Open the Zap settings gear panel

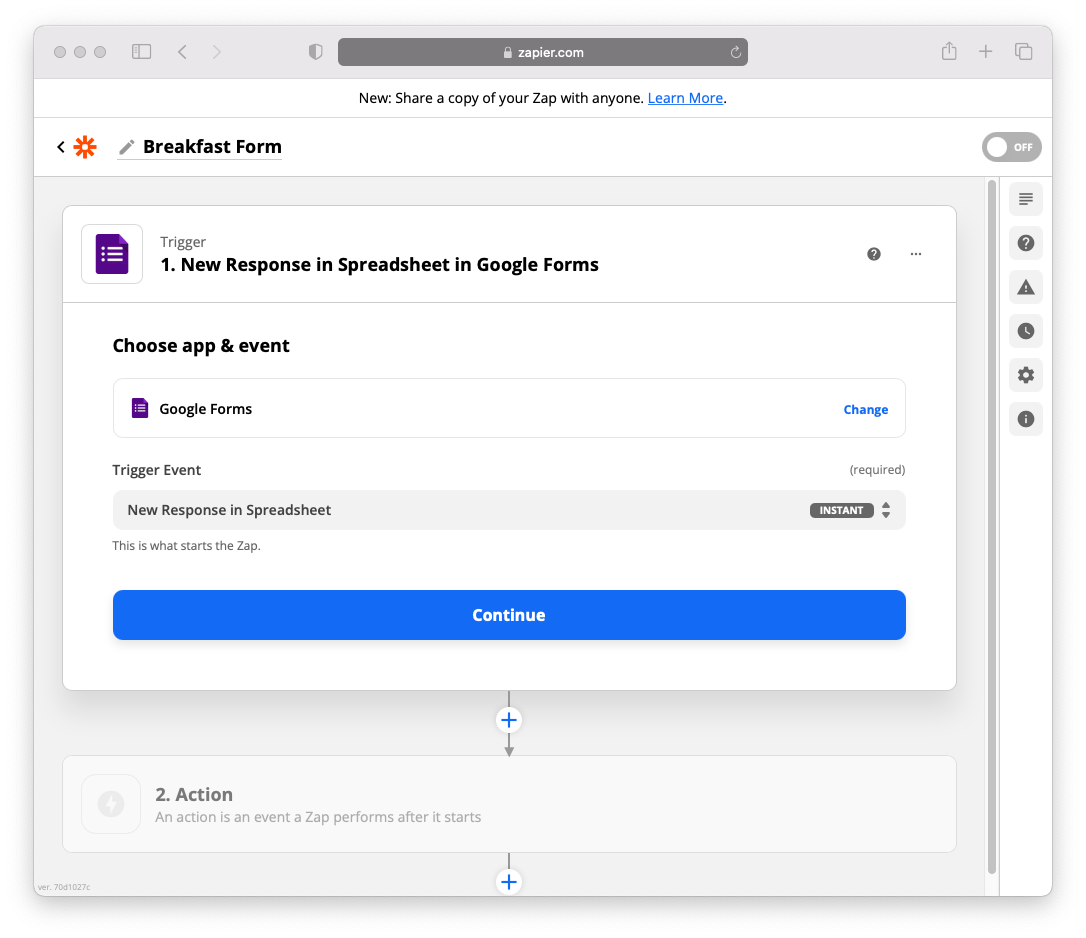click(1026, 375)
